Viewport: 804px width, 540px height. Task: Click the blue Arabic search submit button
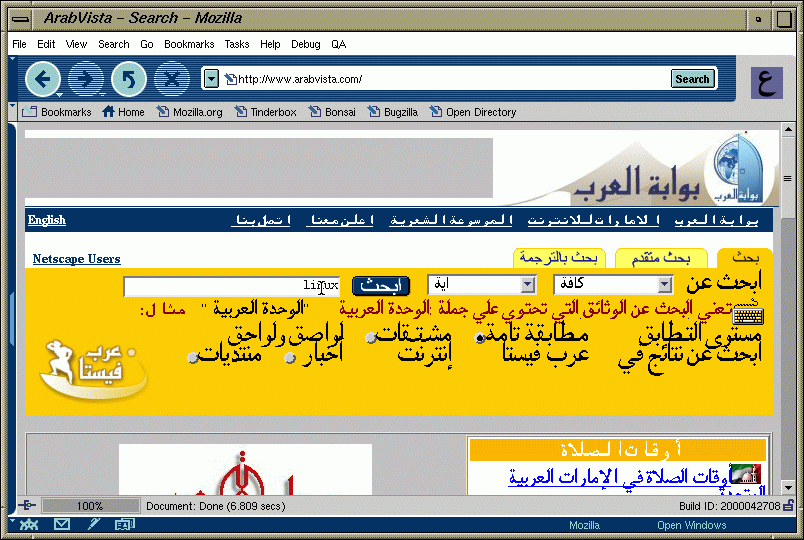tap(380, 286)
